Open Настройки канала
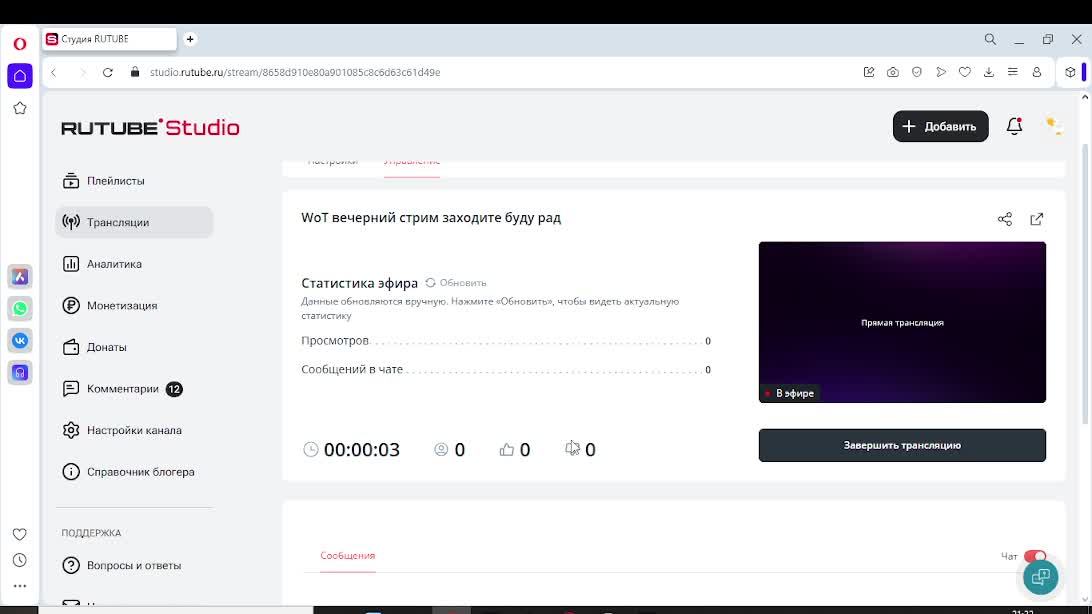 click(134, 430)
